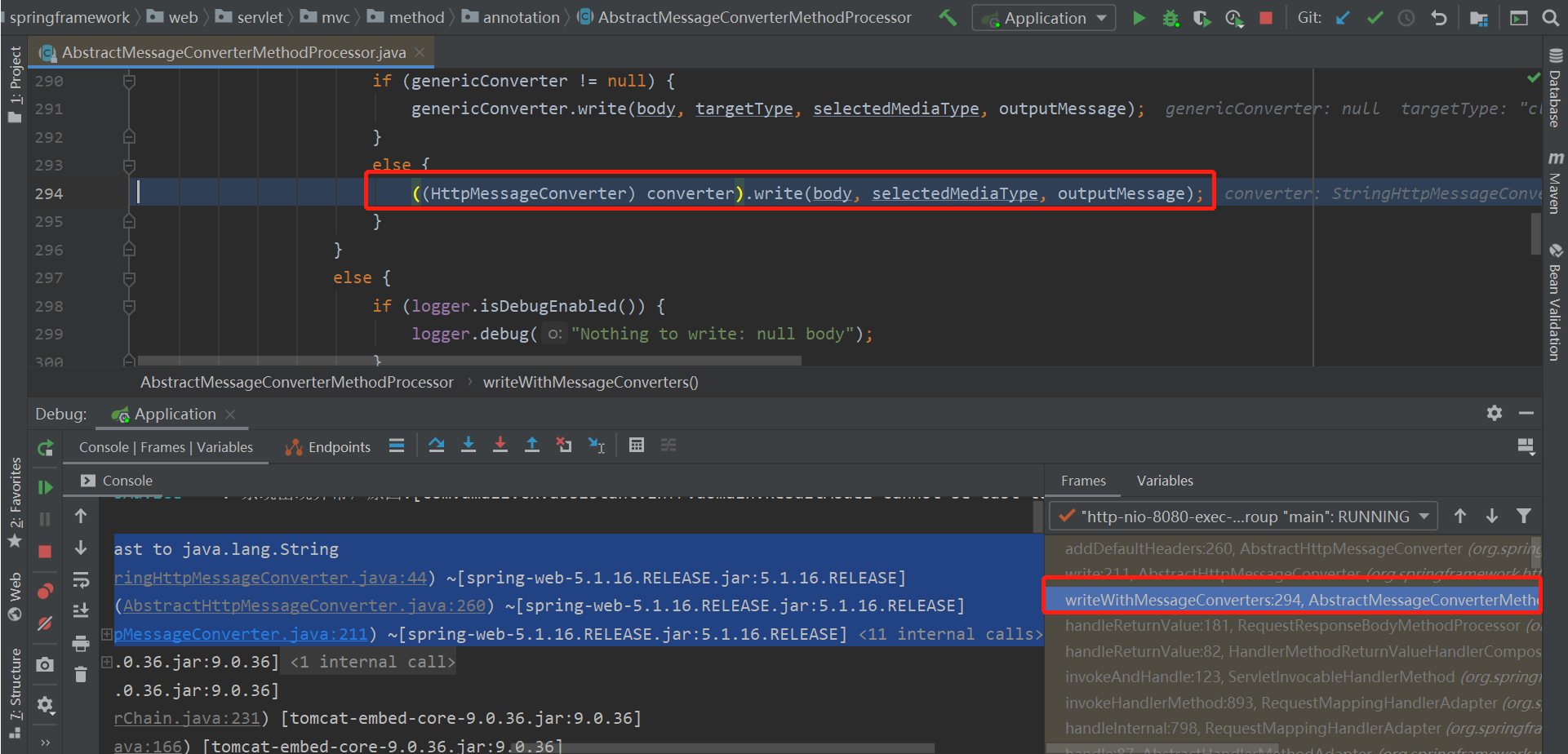Open search everywhere magnifier icon
Viewport: 1568px width, 754px height.
click(x=1550, y=18)
